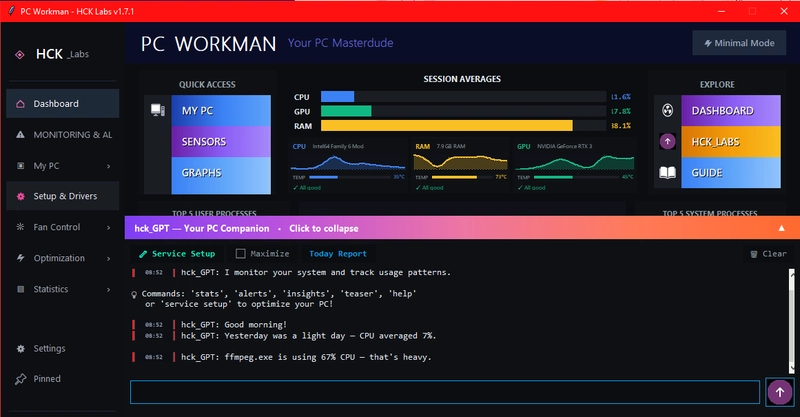Expand the My PC sidebar submenu

coord(108,166)
